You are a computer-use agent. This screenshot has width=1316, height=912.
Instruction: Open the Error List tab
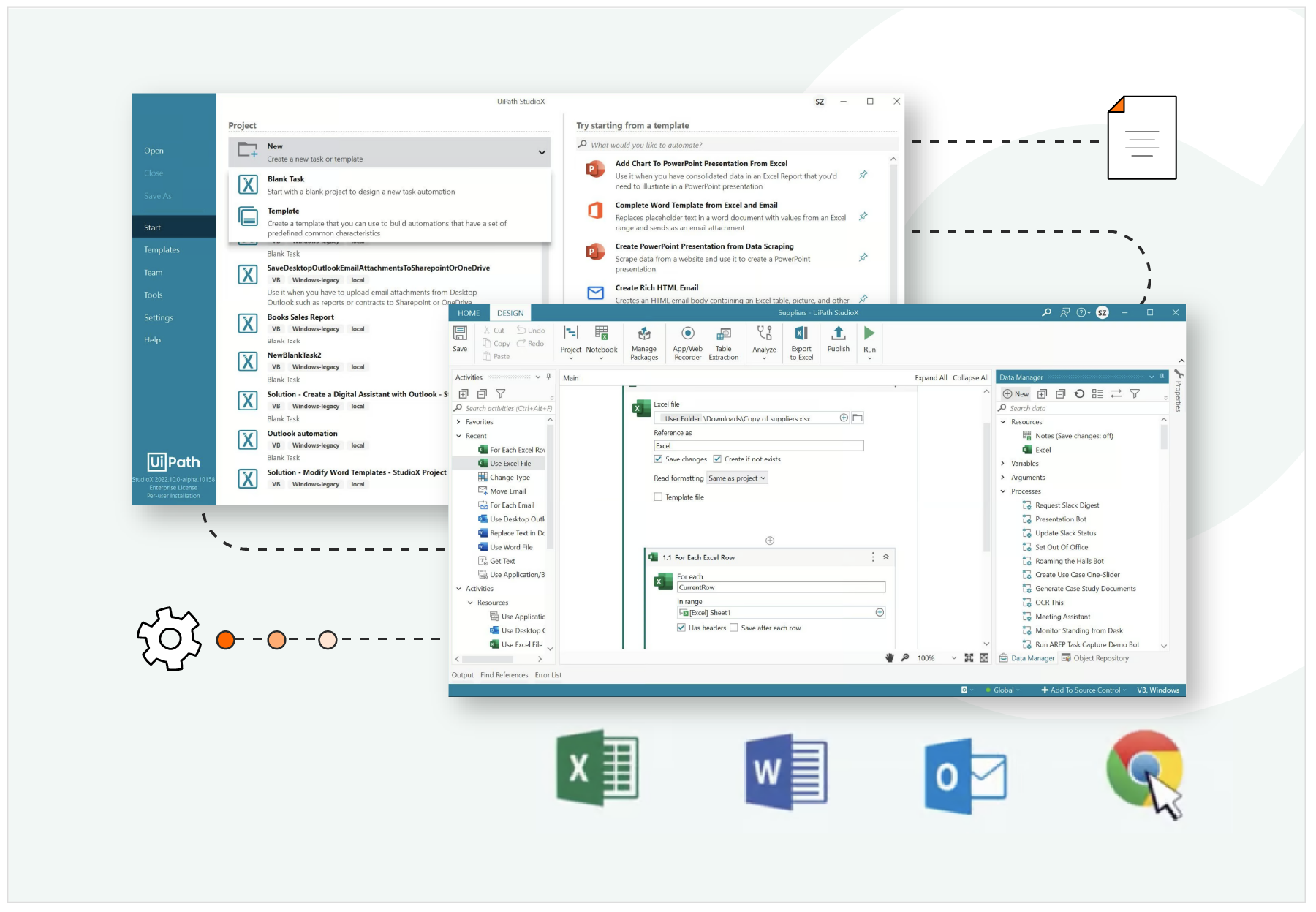(548, 675)
